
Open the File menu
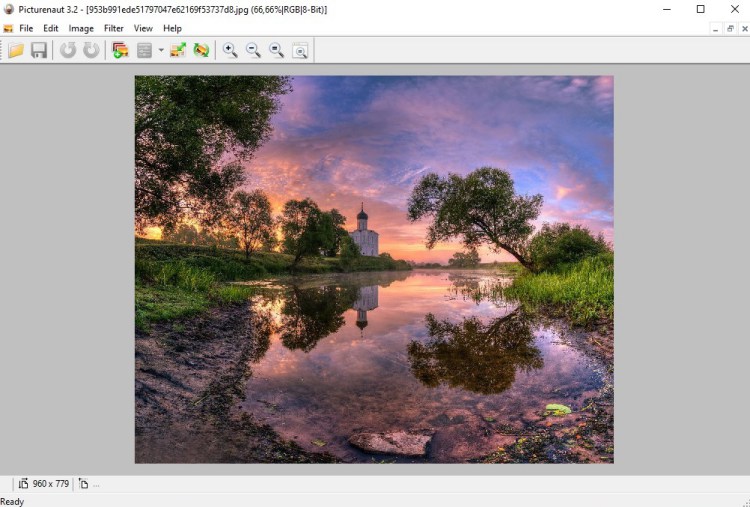(26, 28)
